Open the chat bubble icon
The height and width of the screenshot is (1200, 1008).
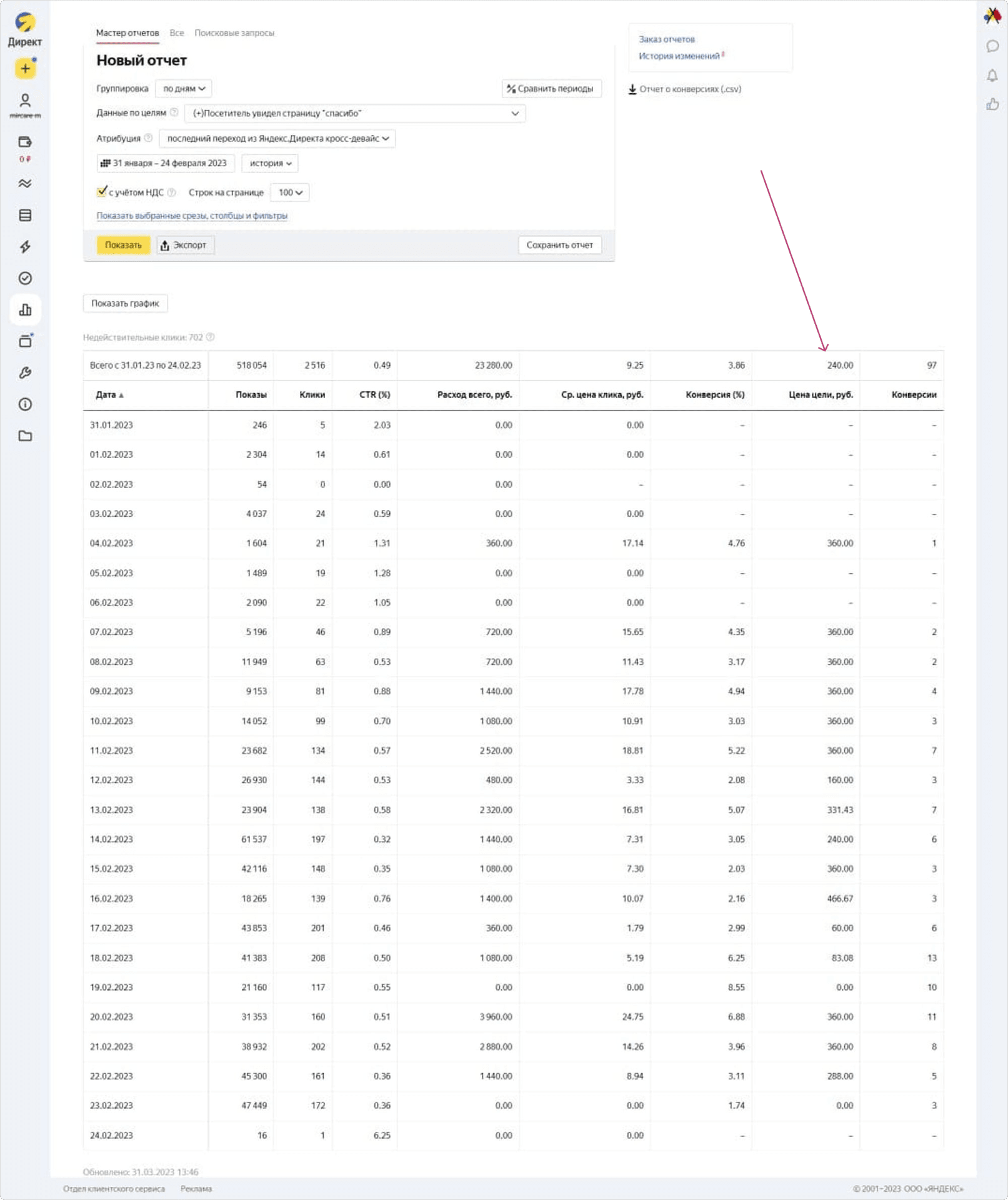pos(992,46)
